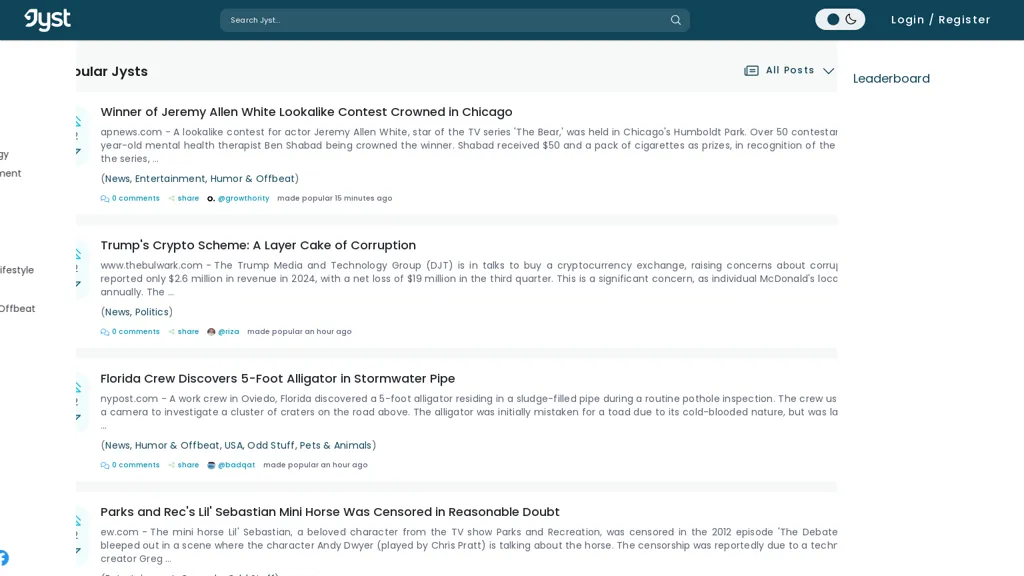Click share icon on Jeremy Allen White post
Viewport: 1024px width, 576px height.
tap(172, 199)
